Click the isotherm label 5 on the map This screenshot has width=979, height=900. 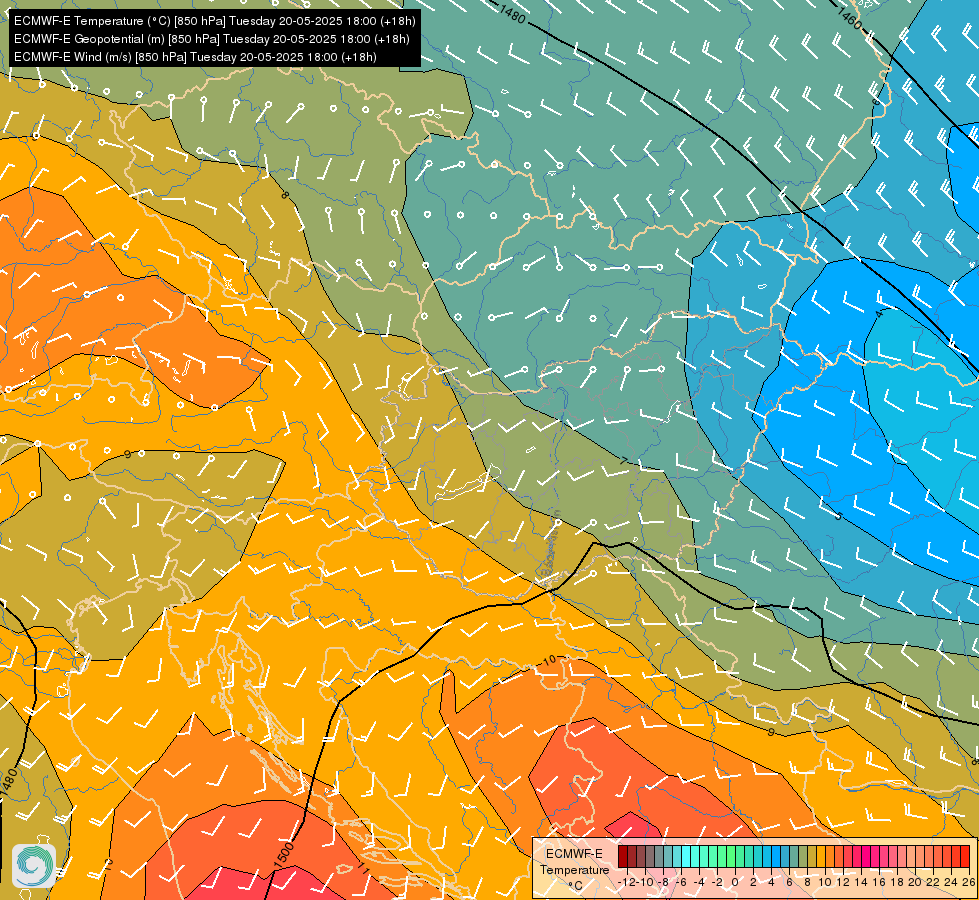pyautogui.click(x=839, y=516)
